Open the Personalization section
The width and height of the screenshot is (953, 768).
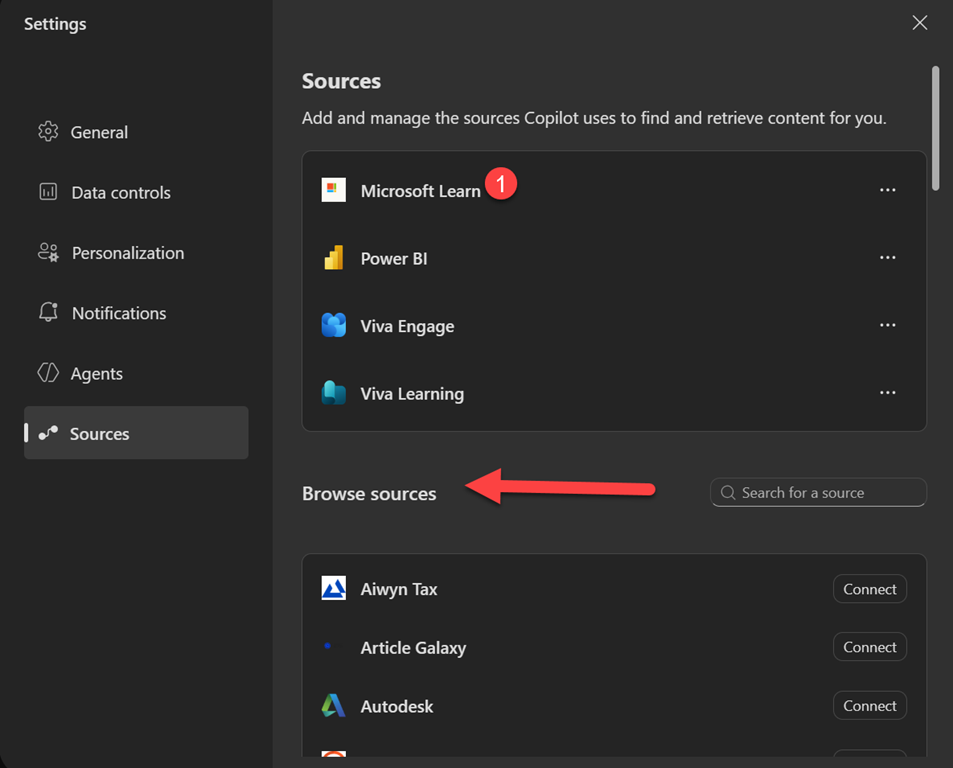136,252
